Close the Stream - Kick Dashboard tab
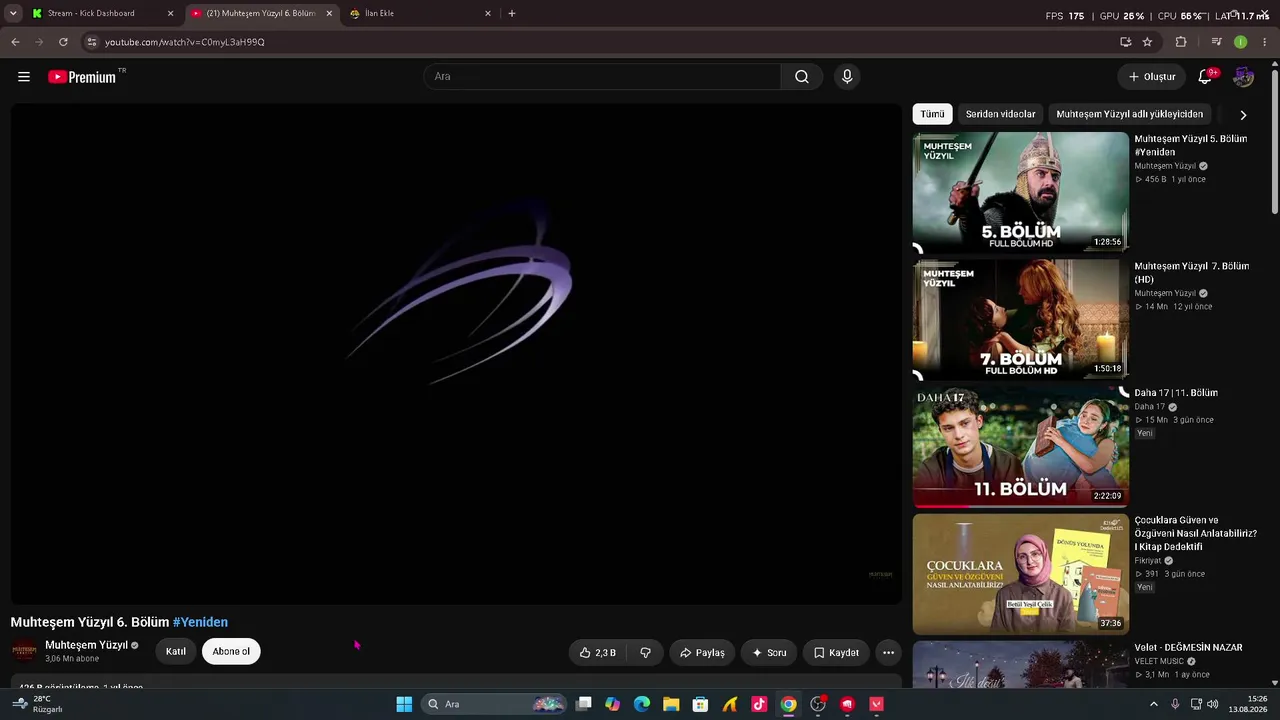 point(170,14)
